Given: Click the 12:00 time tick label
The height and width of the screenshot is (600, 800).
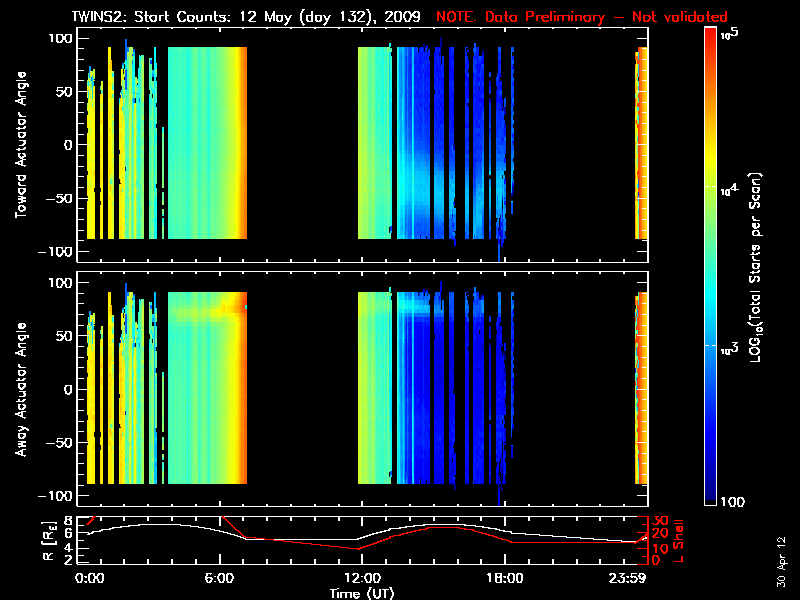Looking at the screenshot, I should pos(361,578).
